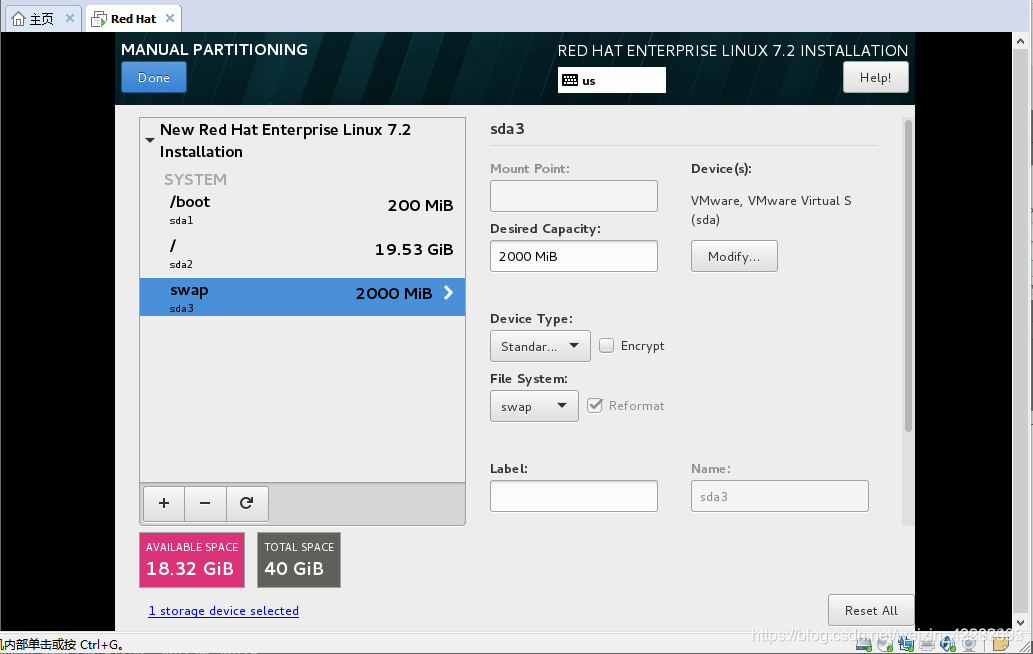
Task: Click the partition panel vertical scrollbar
Action: coord(908,277)
